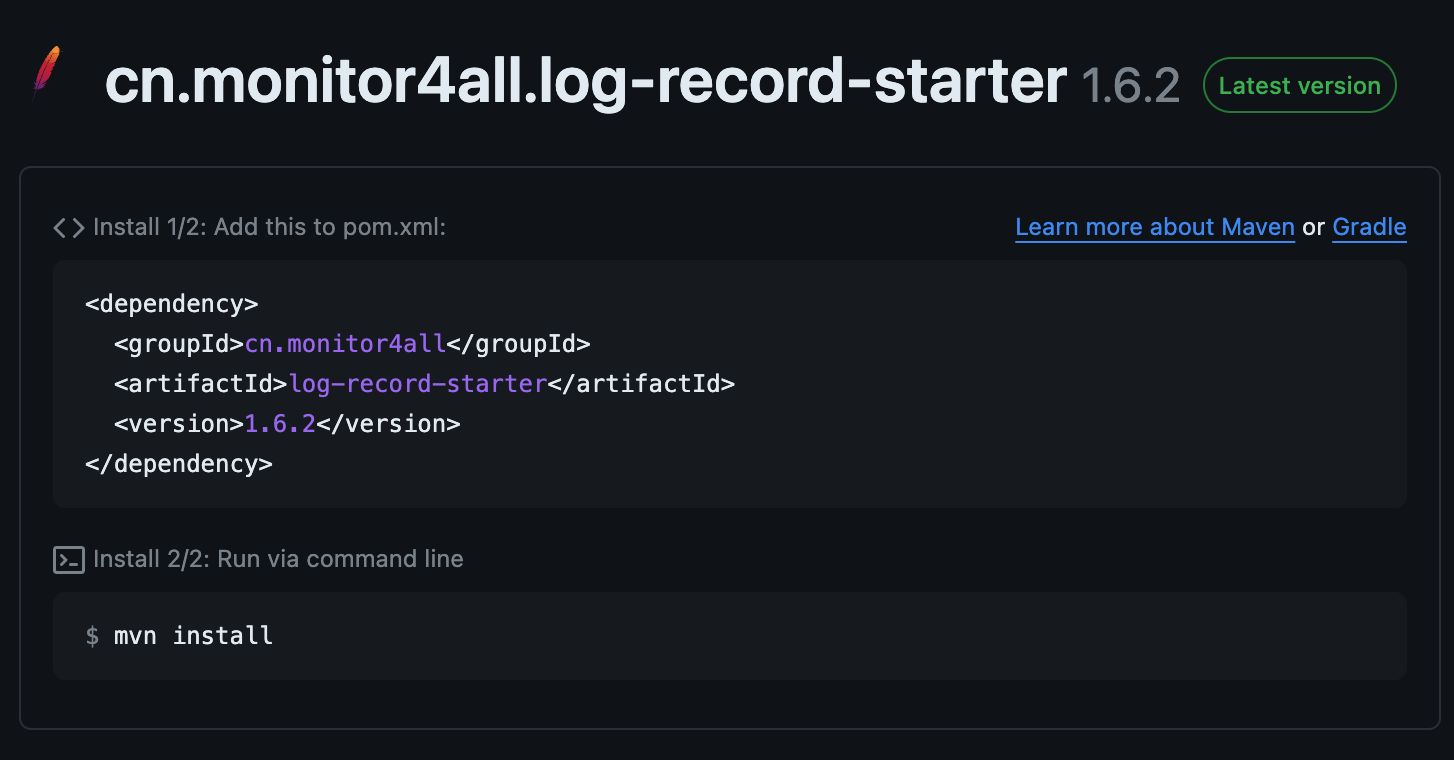Select the purple 1.6.2 version value in code

coord(280,424)
